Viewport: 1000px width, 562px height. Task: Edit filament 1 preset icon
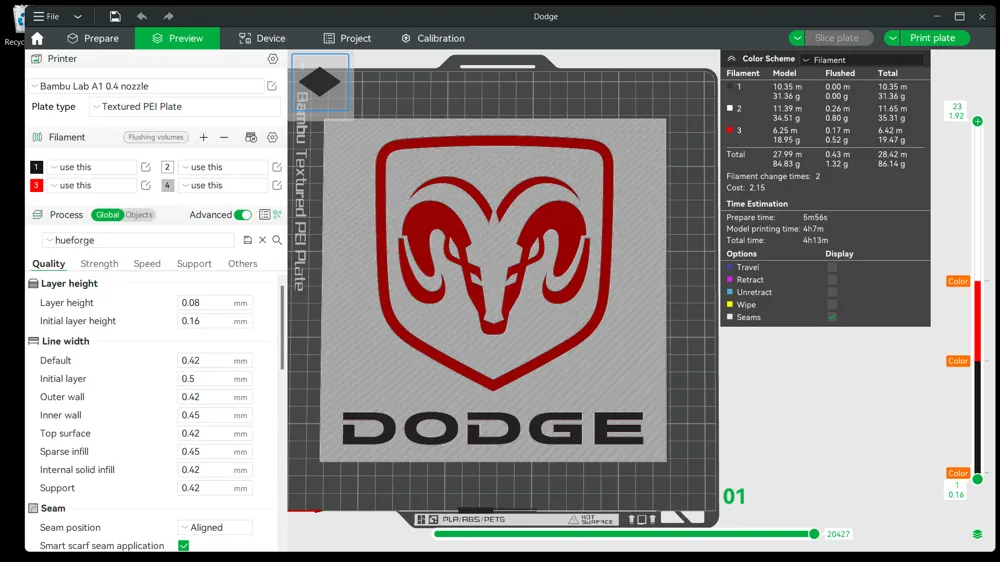coord(146,167)
